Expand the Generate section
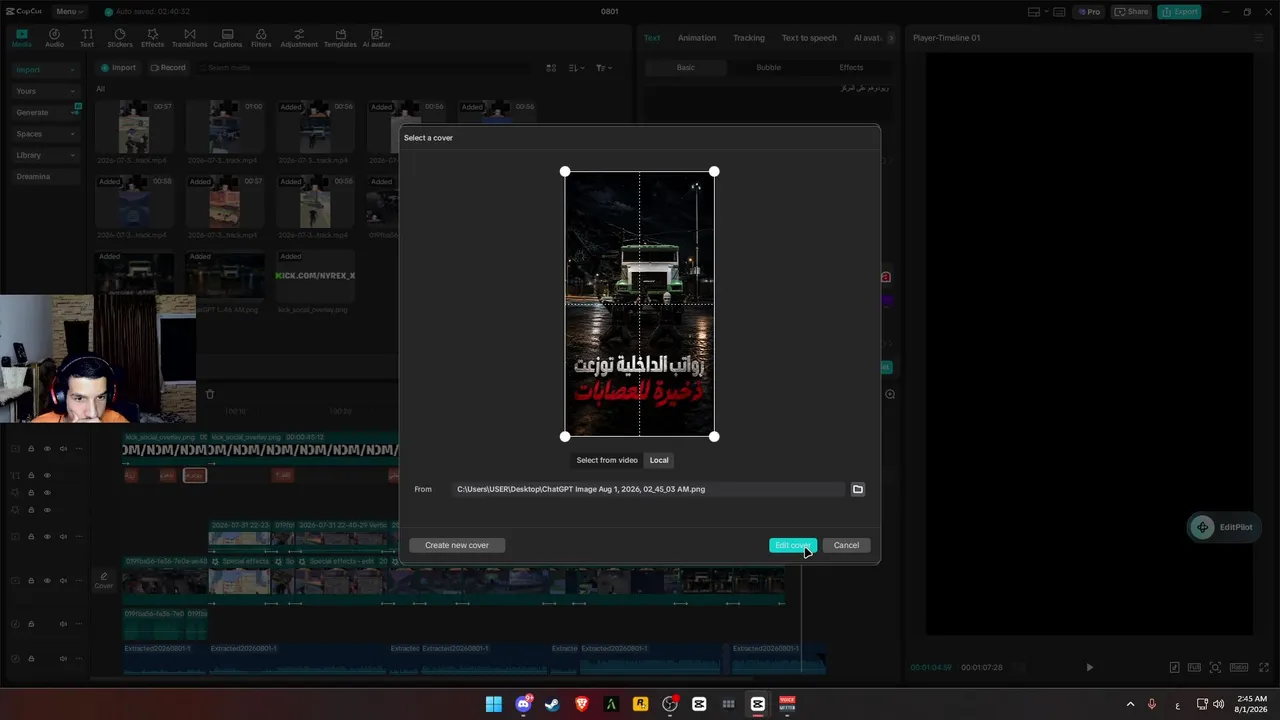This screenshot has height=720, width=1280. click(45, 112)
